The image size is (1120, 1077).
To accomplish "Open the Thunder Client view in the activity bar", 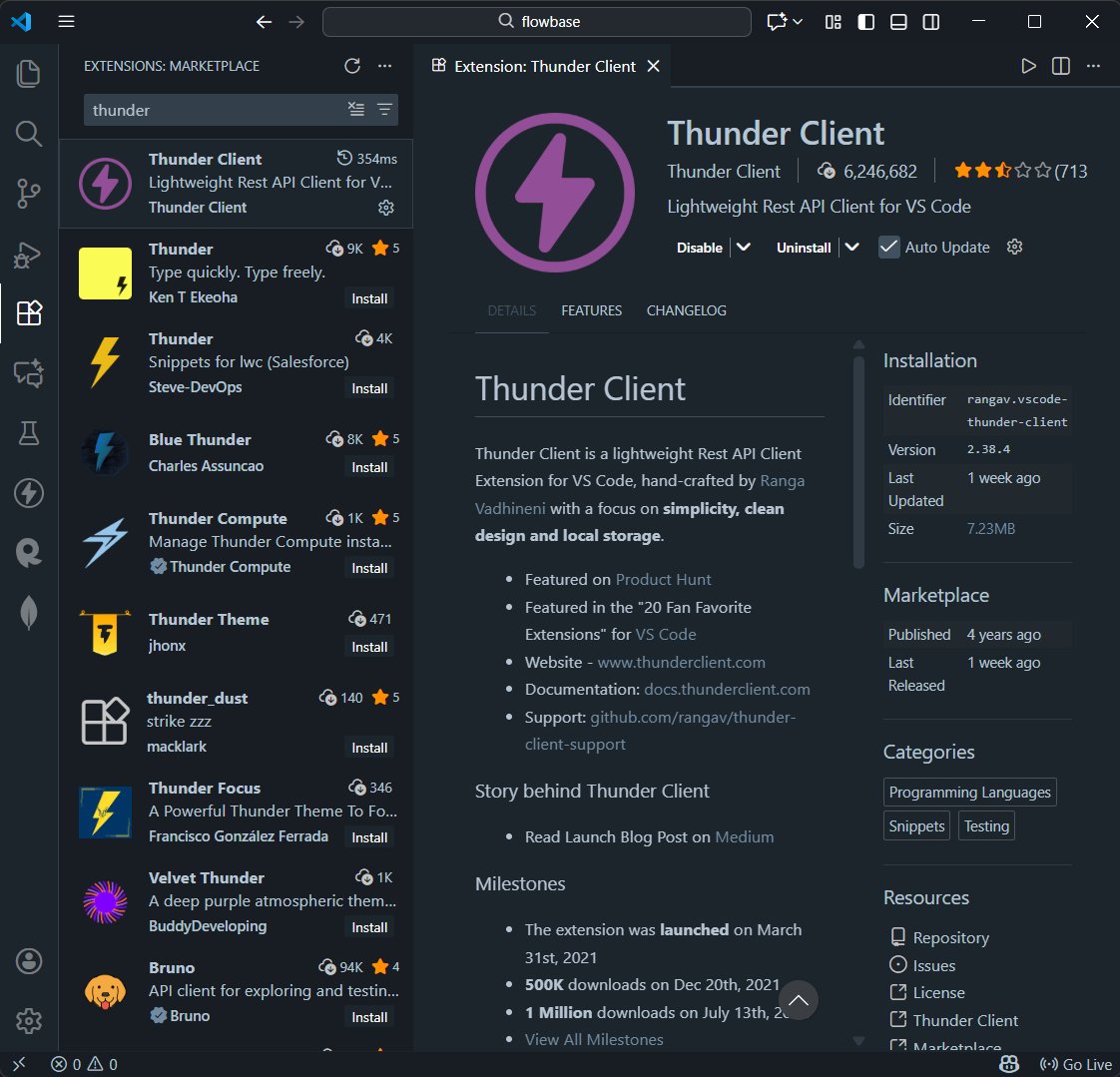I will pos(29,492).
